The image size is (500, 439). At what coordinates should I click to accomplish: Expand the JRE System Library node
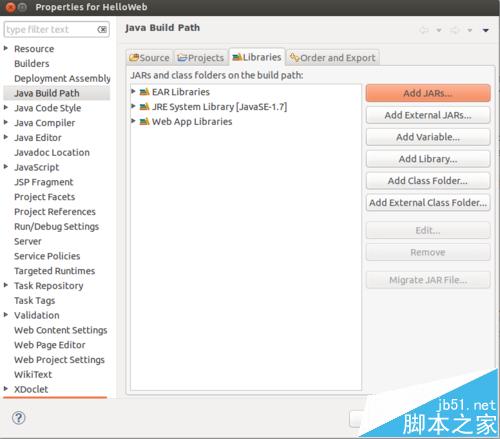(133, 106)
